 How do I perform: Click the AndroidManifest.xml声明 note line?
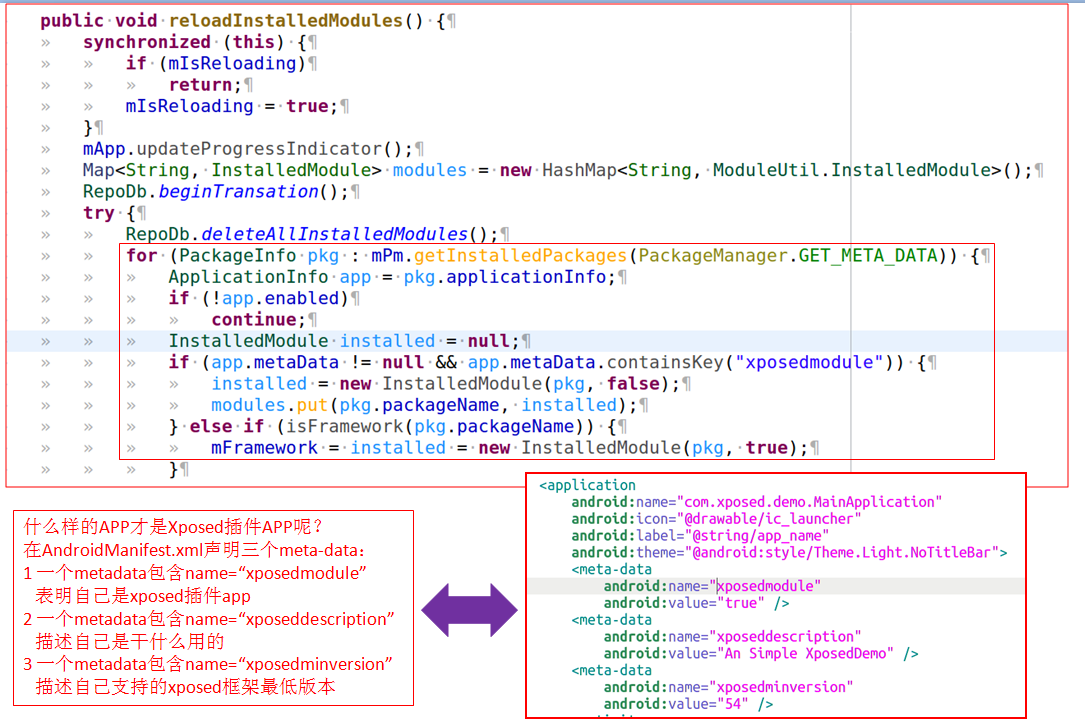click(194, 550)
